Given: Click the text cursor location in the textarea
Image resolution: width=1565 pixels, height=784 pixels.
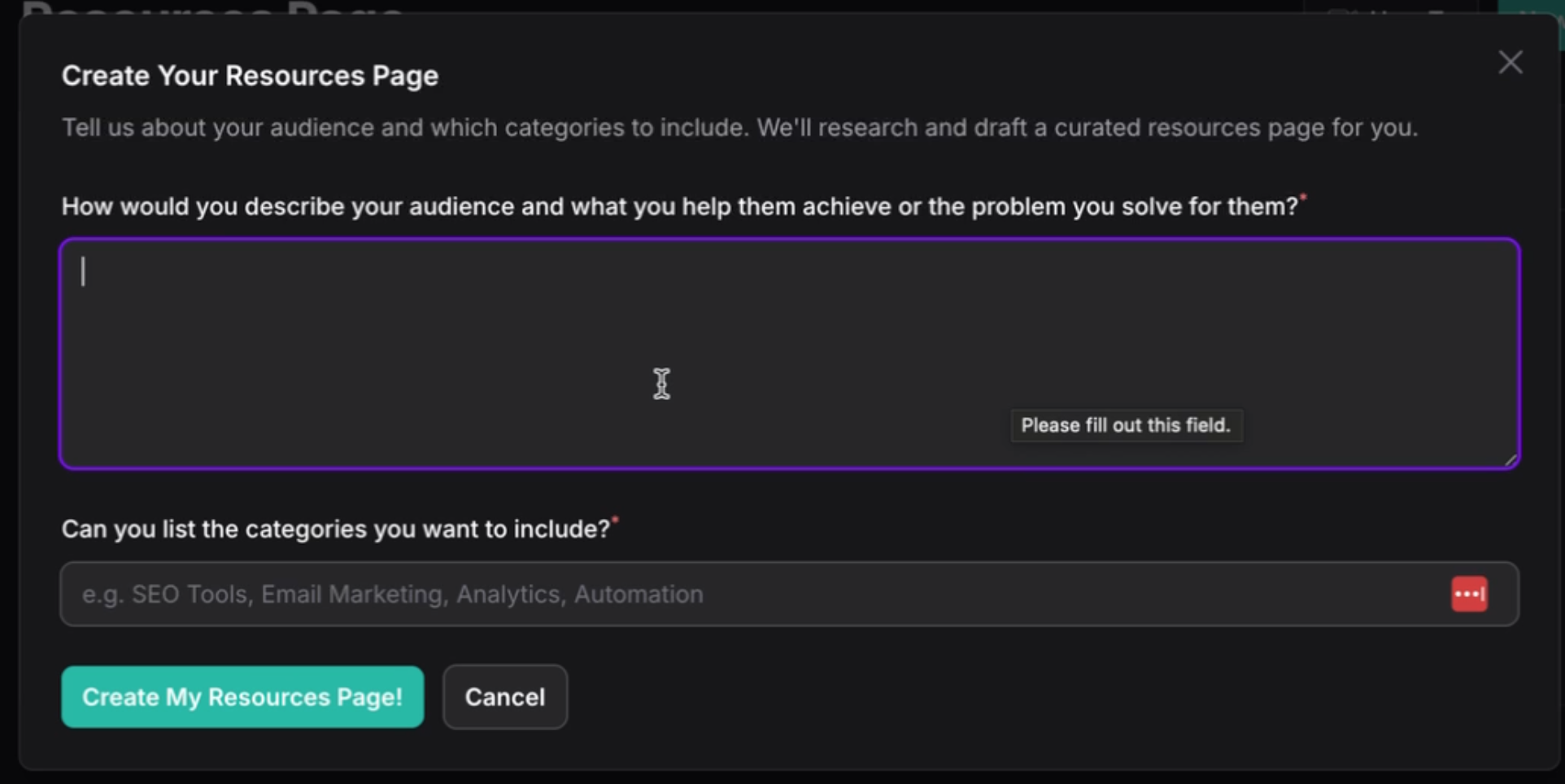Looking at the screenshot, I should pos(81,272).
